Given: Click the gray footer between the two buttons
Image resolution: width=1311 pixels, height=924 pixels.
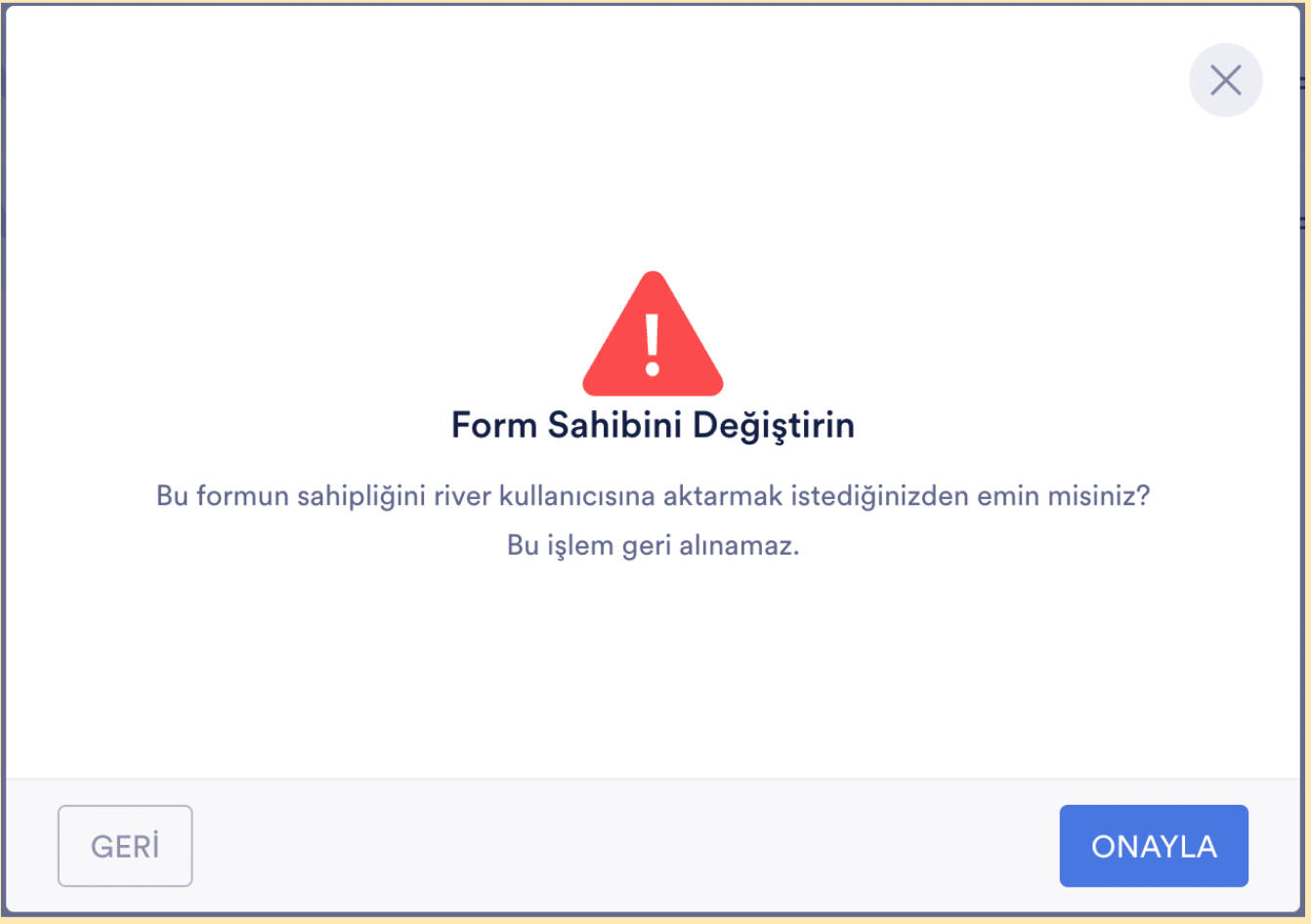Looking at the screenshot, I should tap(625, 846).
